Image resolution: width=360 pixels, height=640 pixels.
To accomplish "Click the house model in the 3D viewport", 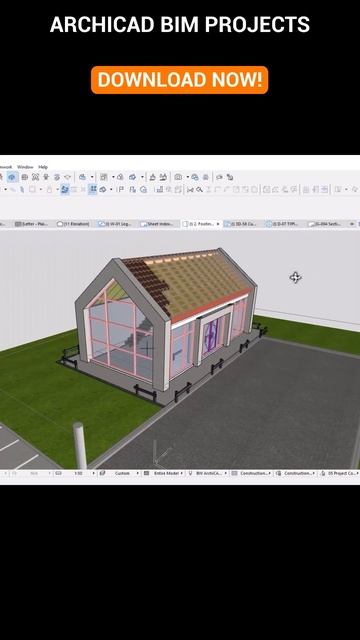I will coord(165,318).
